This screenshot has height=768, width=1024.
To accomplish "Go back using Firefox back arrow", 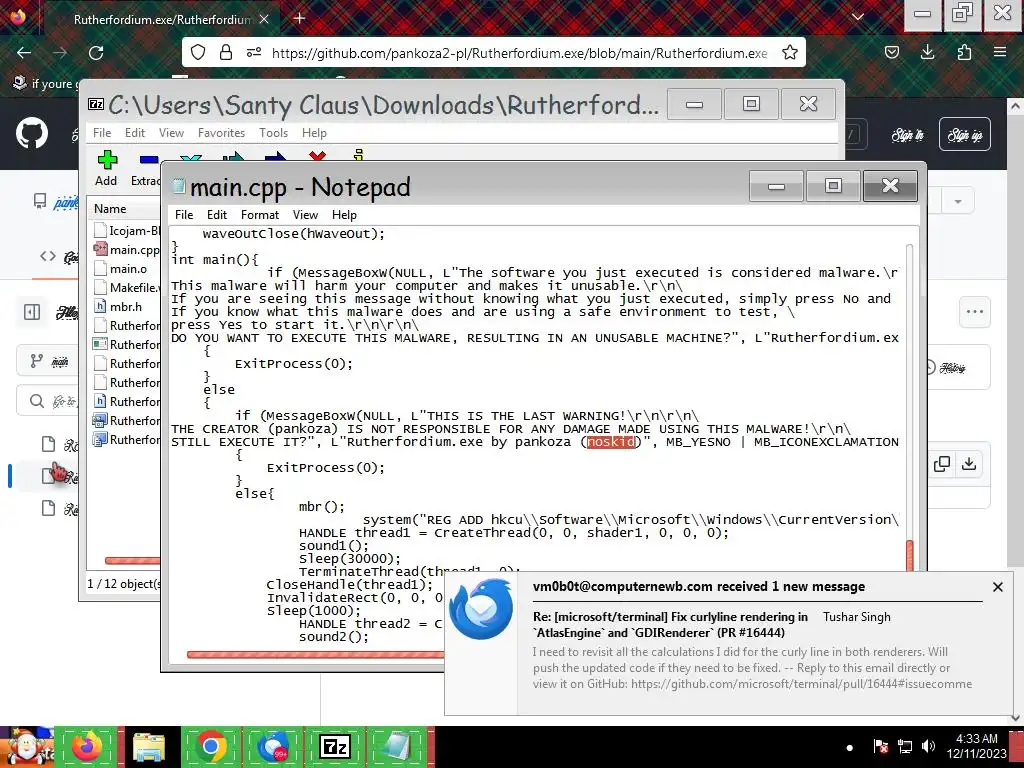I will point(24,53).
